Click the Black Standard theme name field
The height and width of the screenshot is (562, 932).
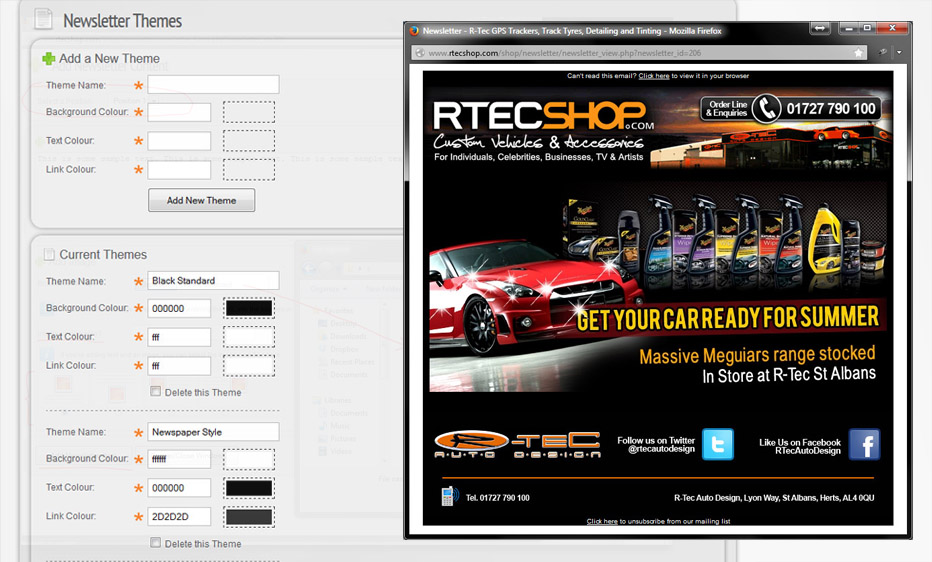213,280
